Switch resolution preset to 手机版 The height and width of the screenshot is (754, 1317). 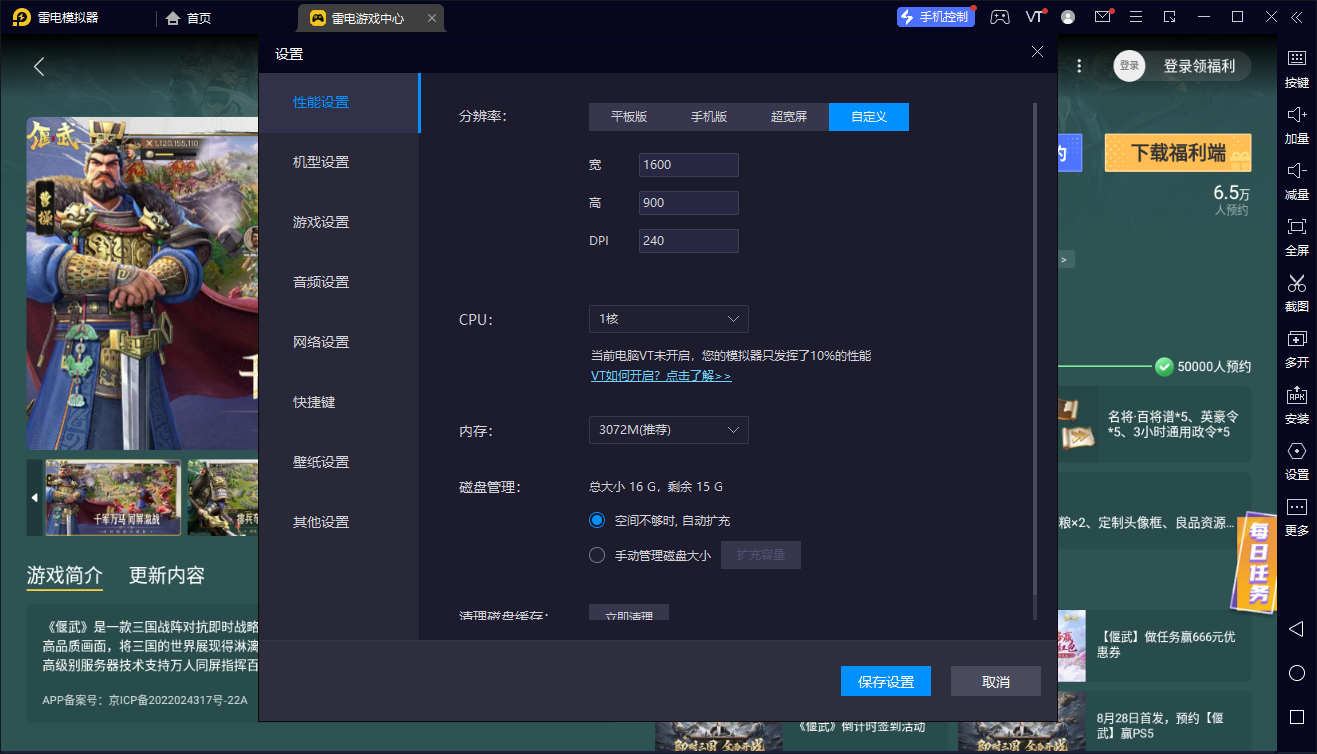pos(709,117)
